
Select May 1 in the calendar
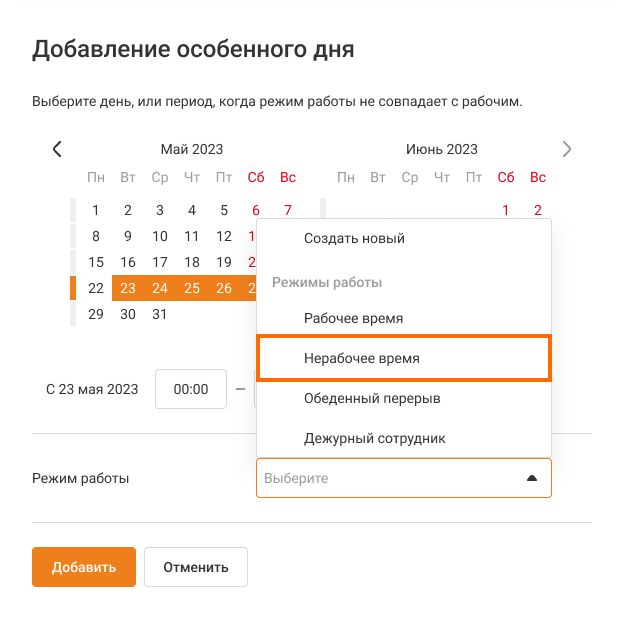(96, 210)
